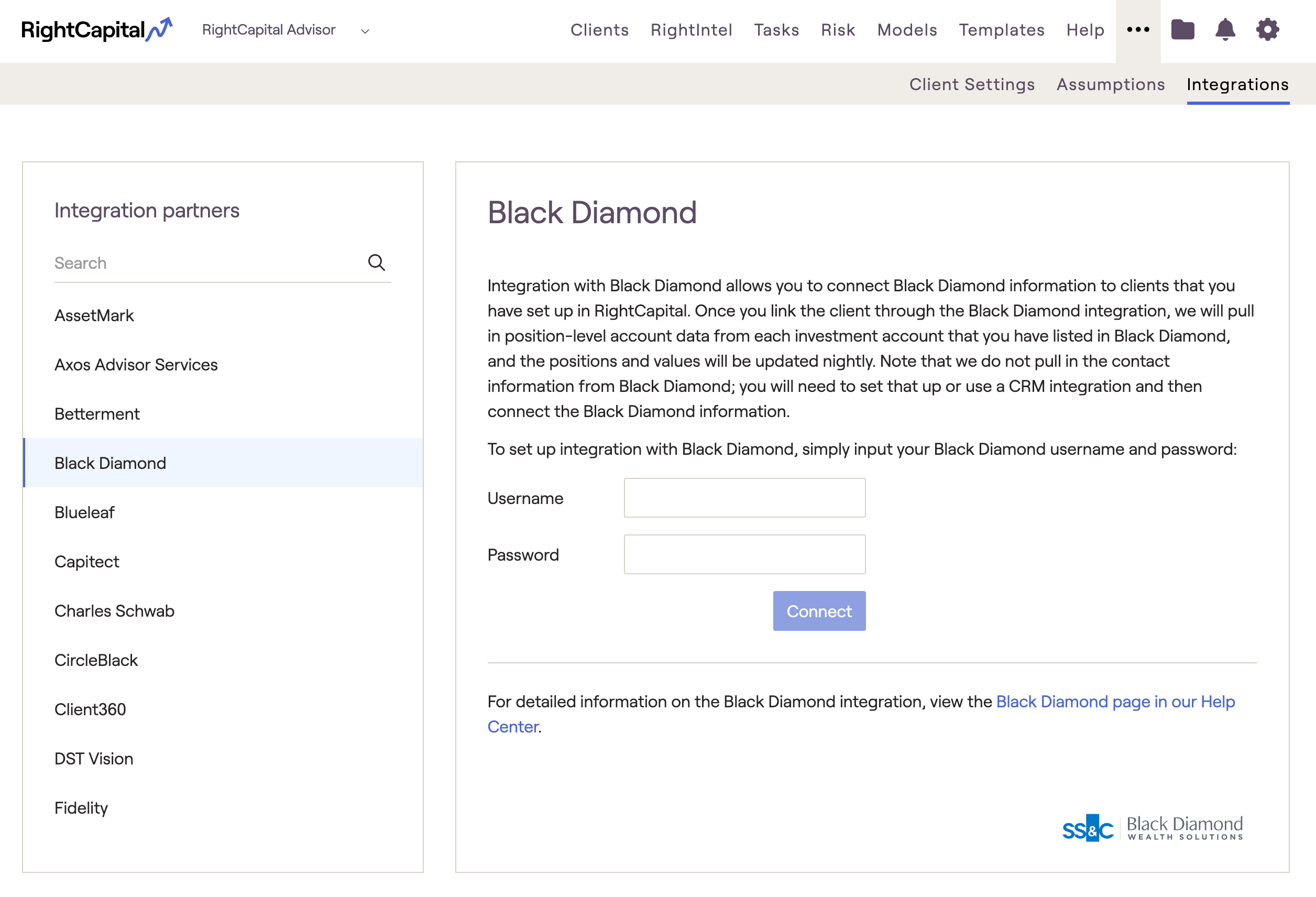Open Risk menu
The image size is (1316, 897).
click(x=838, y=30)
